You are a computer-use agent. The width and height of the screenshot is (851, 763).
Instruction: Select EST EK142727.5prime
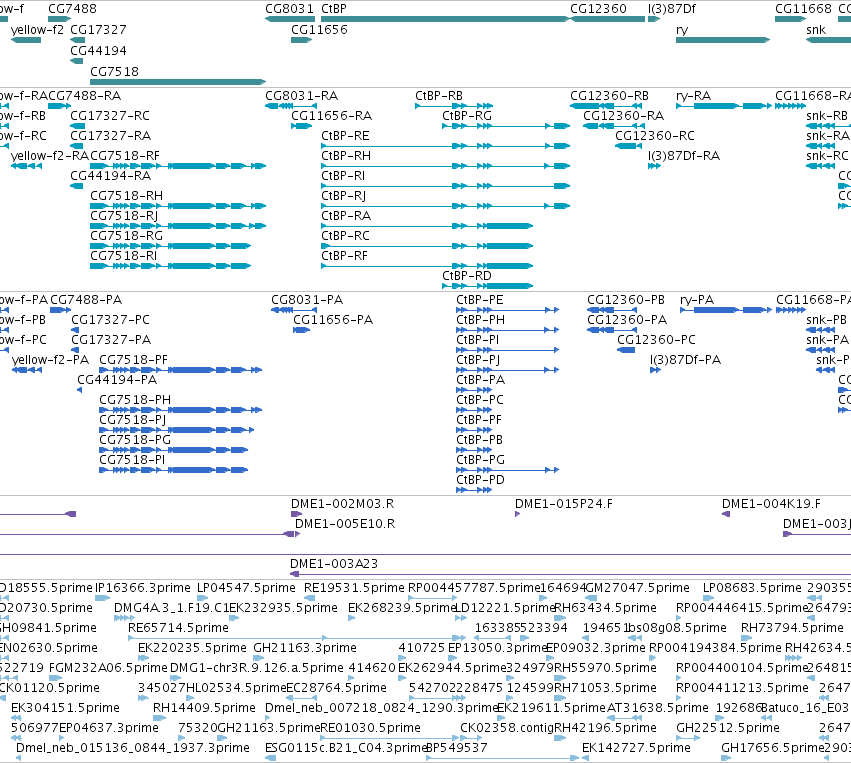pyautogui.click(x=636, y=748)
